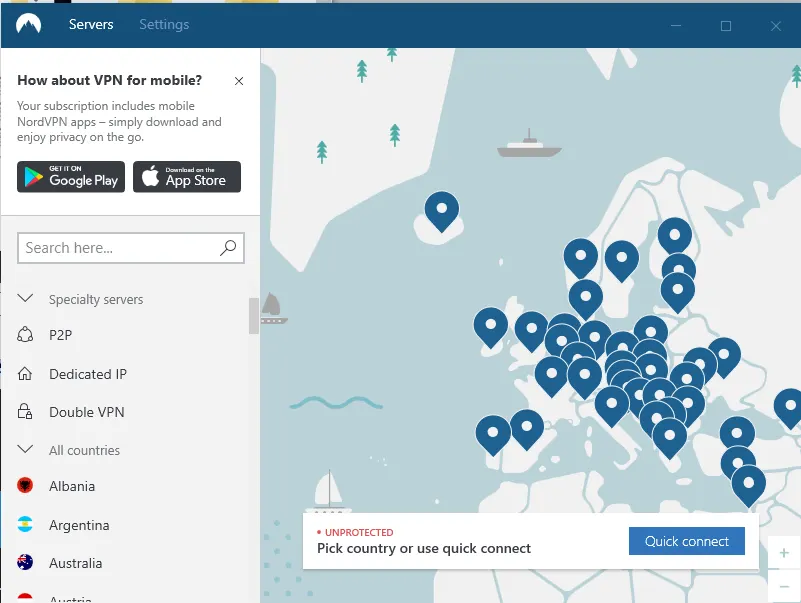Dismiss the VPN for mobile banner
Image resolution: width=801 pixels, height=603 pixels.
238,81
